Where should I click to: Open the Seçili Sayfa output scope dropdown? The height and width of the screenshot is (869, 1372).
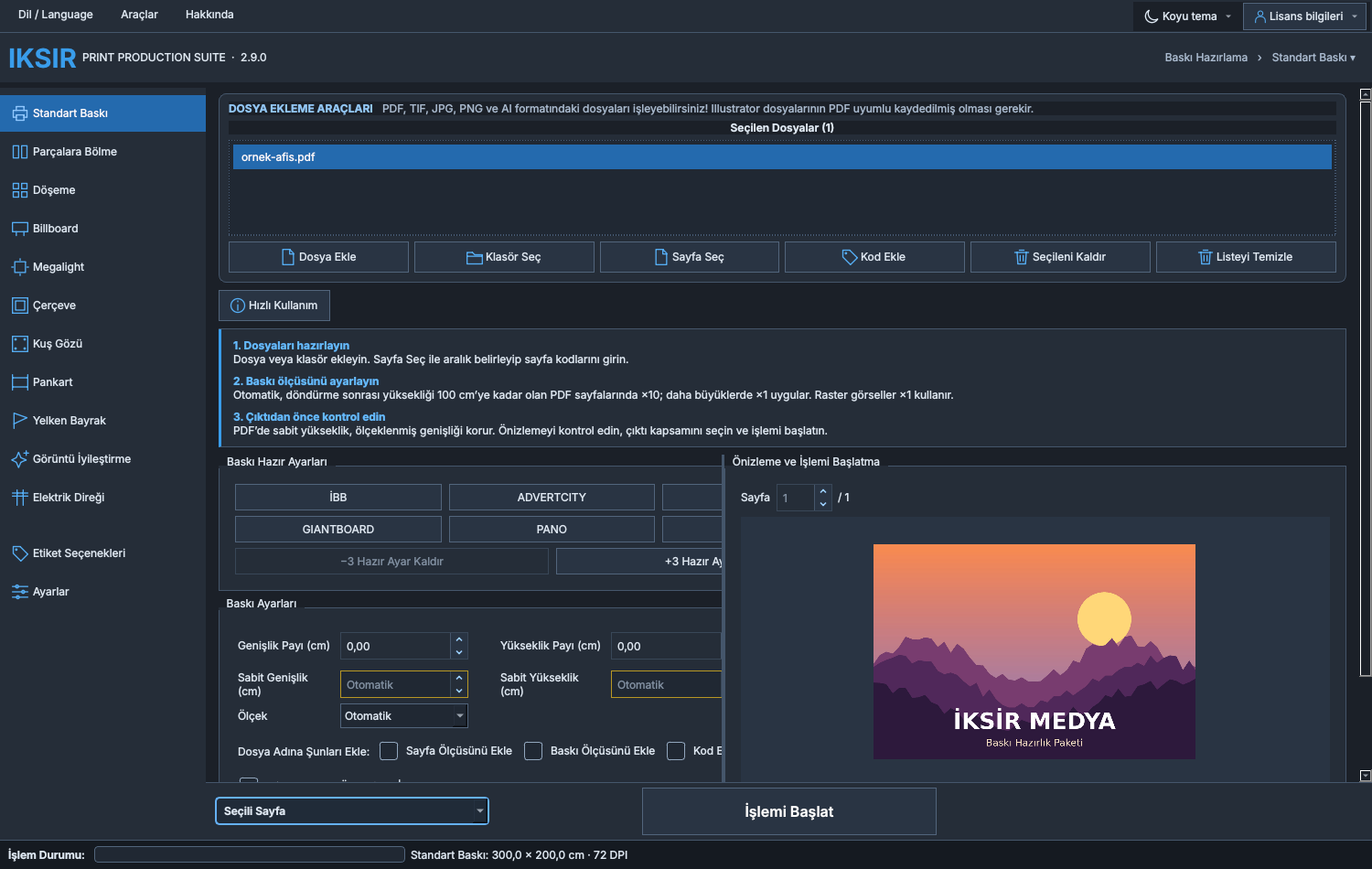tap(352, 811)
